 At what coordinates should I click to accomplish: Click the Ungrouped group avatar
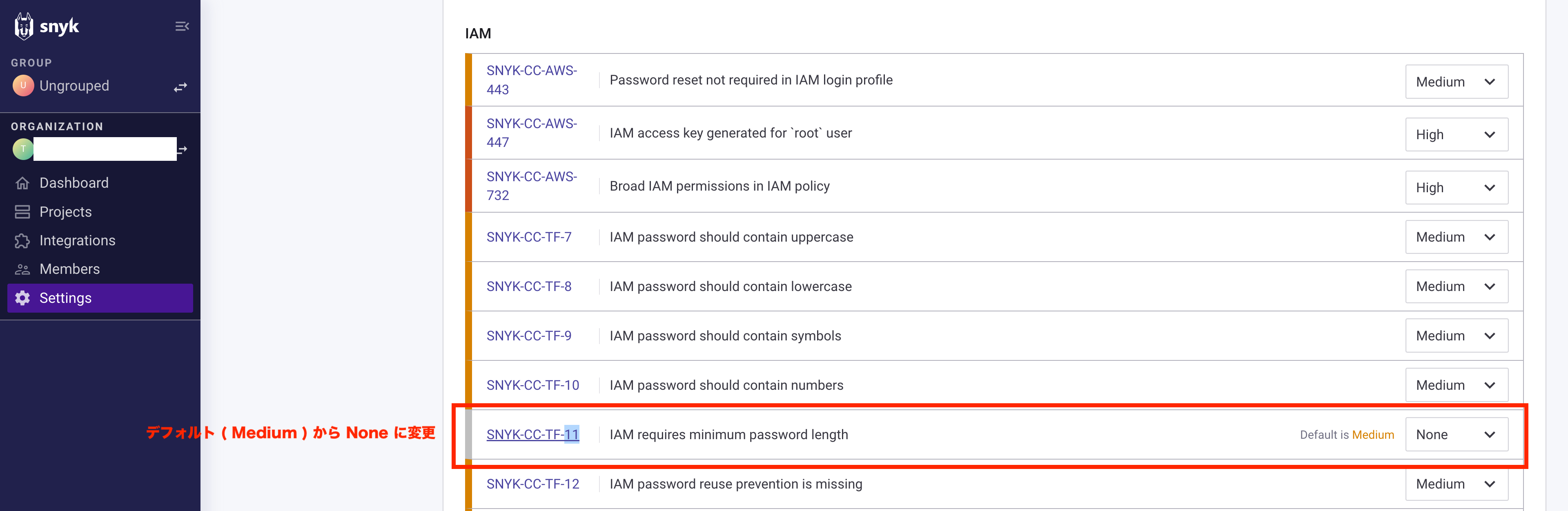tap(23, 86)
